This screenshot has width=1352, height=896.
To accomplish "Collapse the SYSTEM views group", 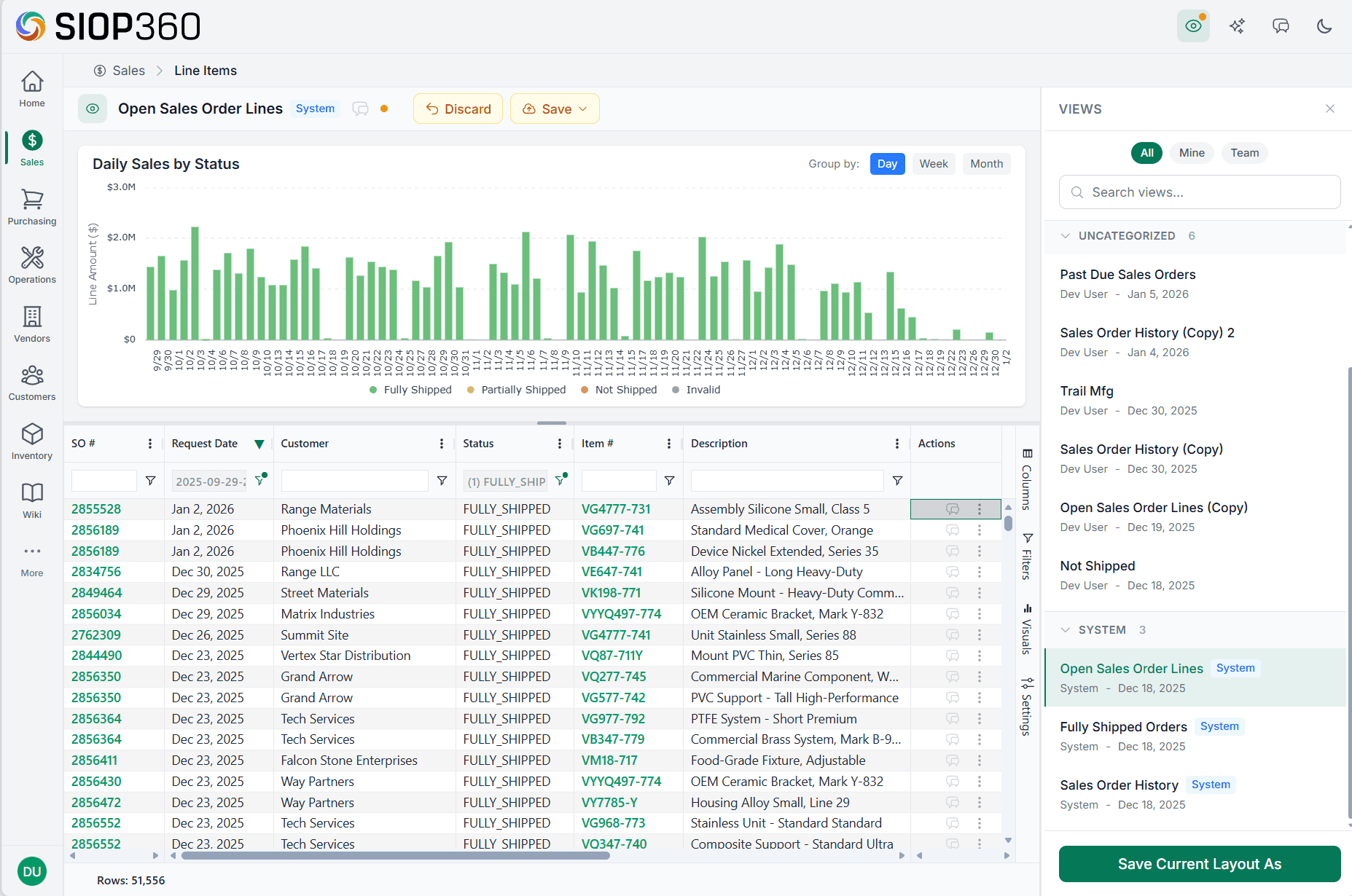I will tap(1066, 629).
